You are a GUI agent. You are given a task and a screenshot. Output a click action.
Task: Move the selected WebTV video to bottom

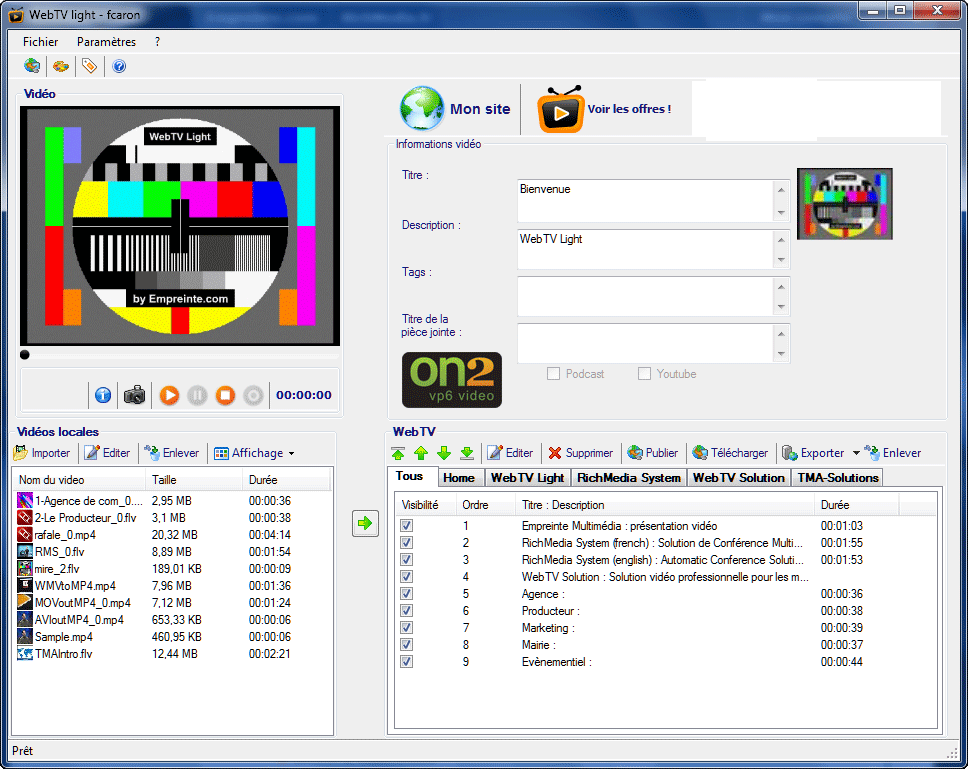(x=467, y=454)
